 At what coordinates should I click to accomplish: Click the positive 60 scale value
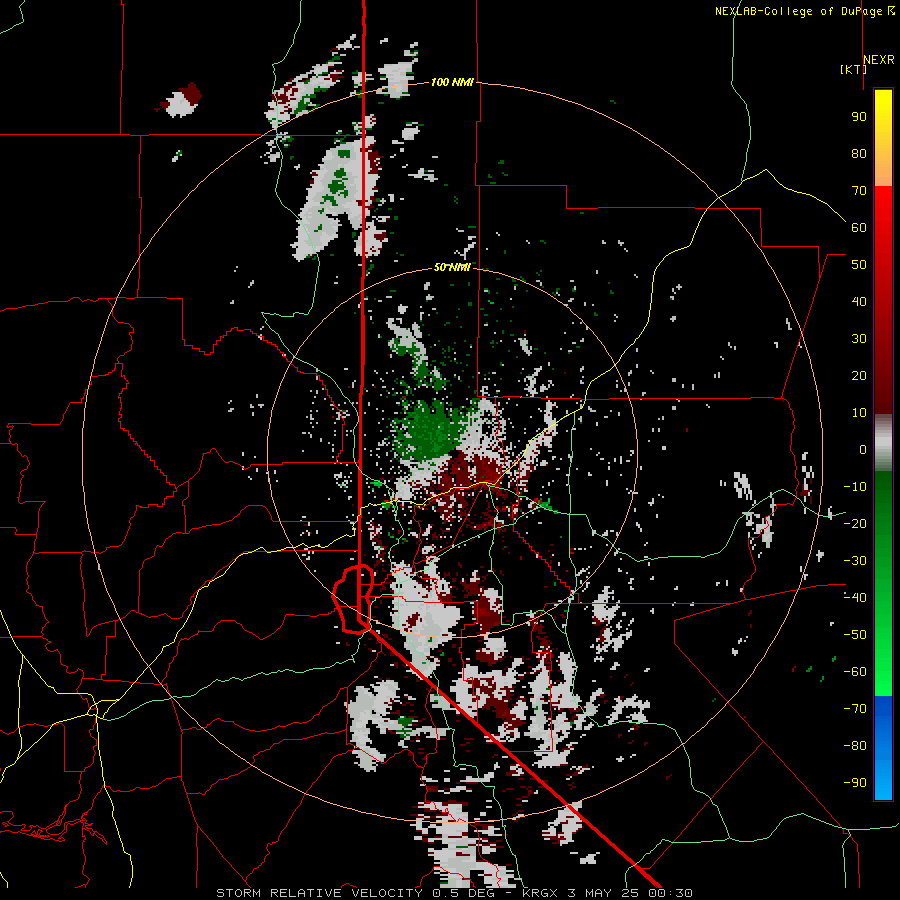(x=859, y=227)
